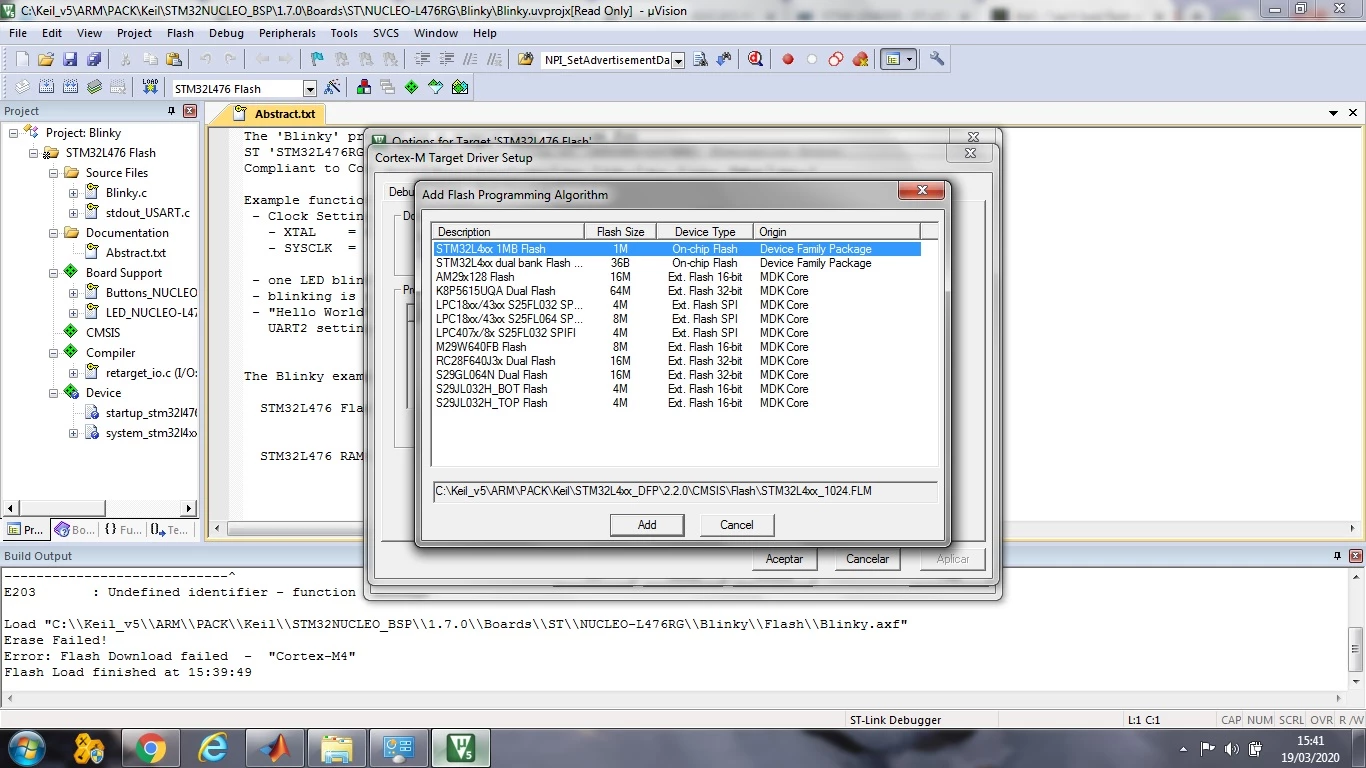Viewport: 1366px width, 768px height.
Task: Open the Debug menu
Action: (226, 33)
